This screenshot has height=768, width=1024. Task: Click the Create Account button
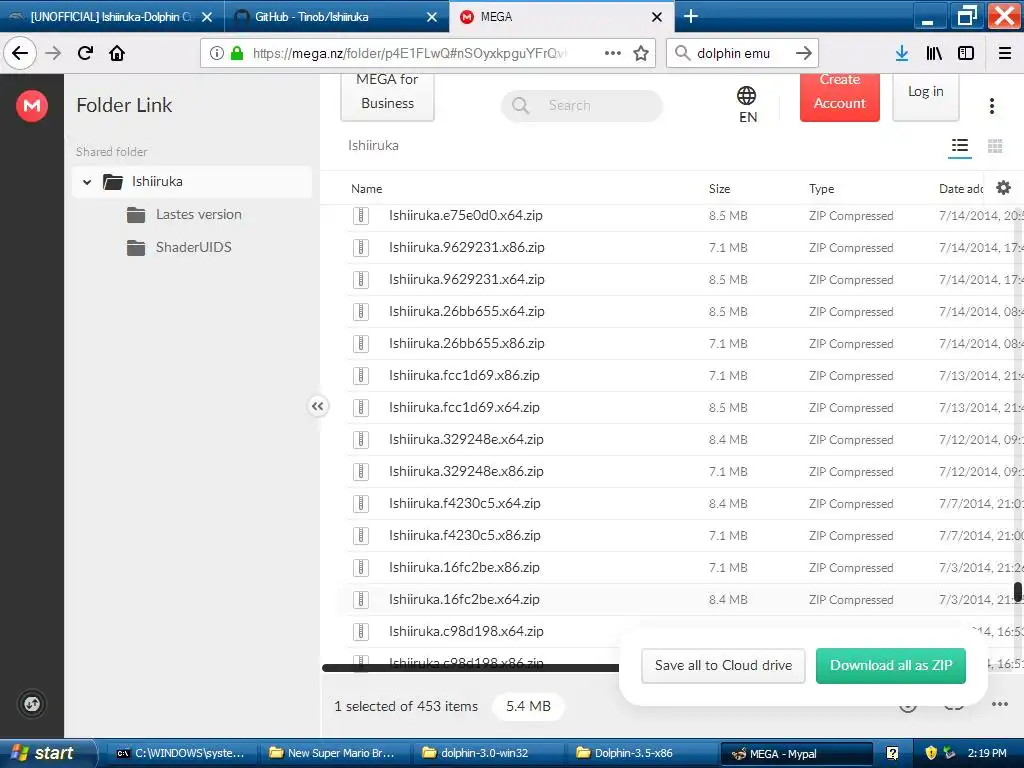[840, 97]
